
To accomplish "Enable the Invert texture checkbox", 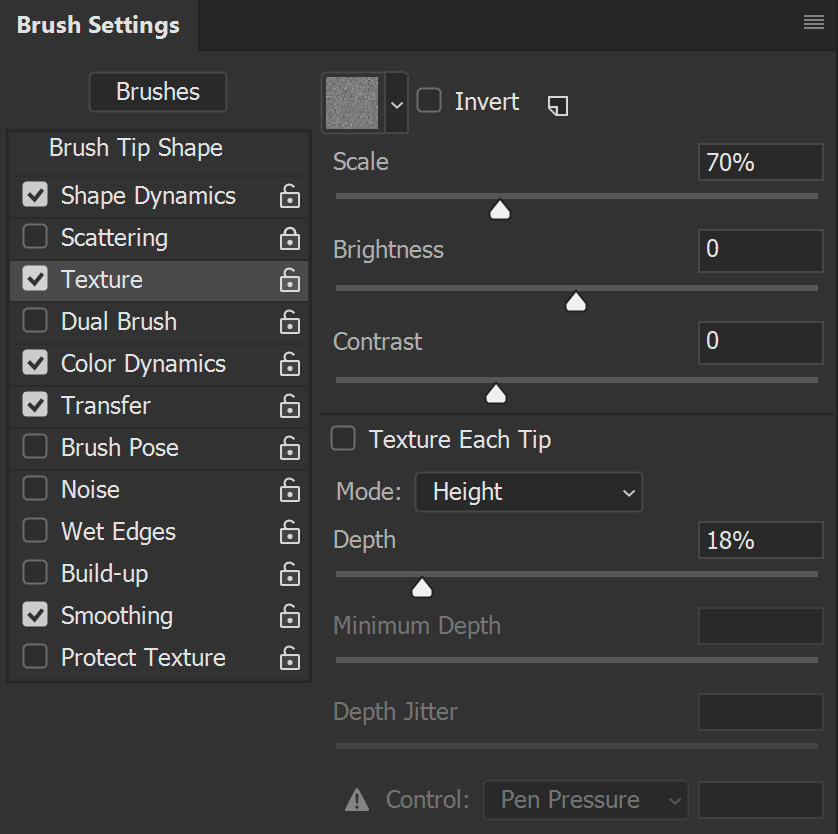I will 430,101.
